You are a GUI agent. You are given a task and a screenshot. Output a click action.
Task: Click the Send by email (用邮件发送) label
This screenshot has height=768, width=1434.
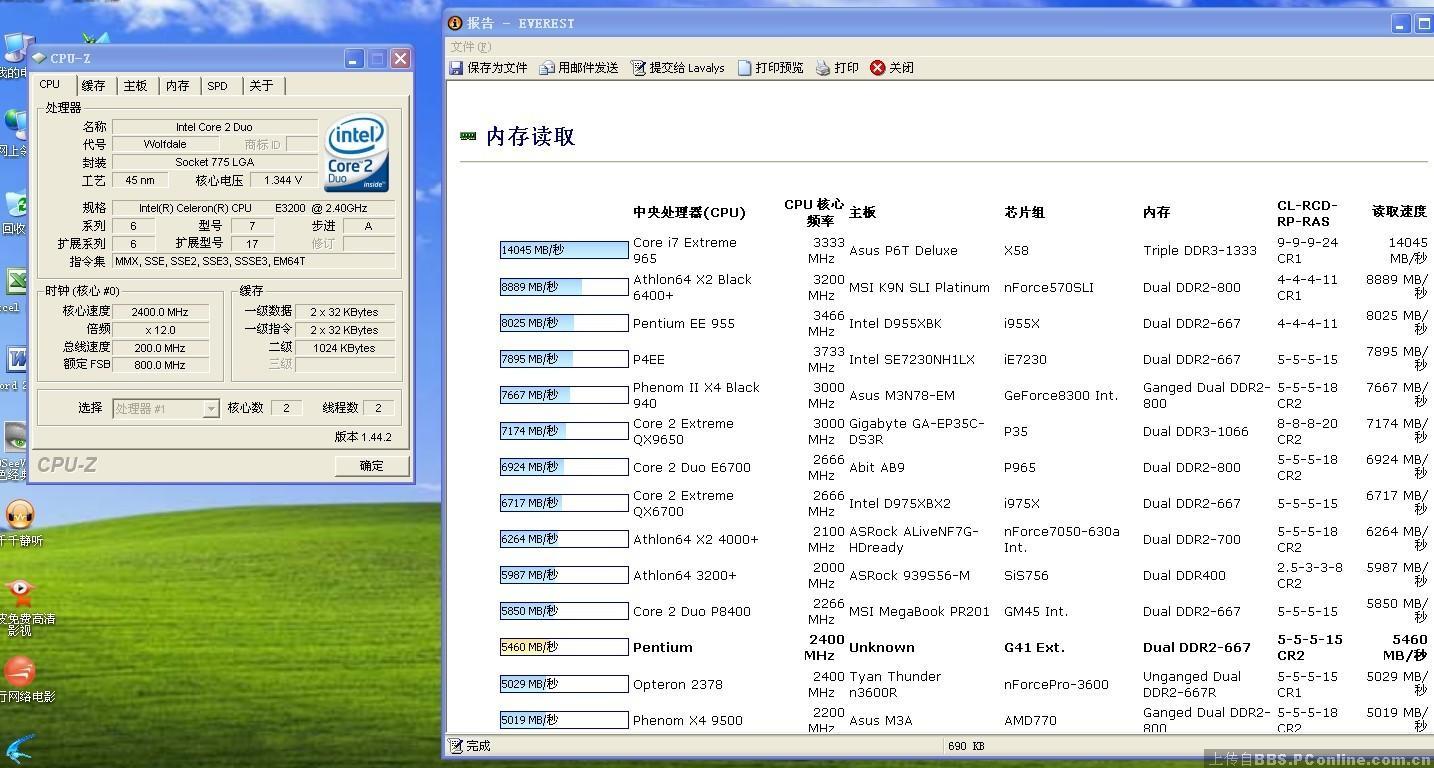point(588,68)
